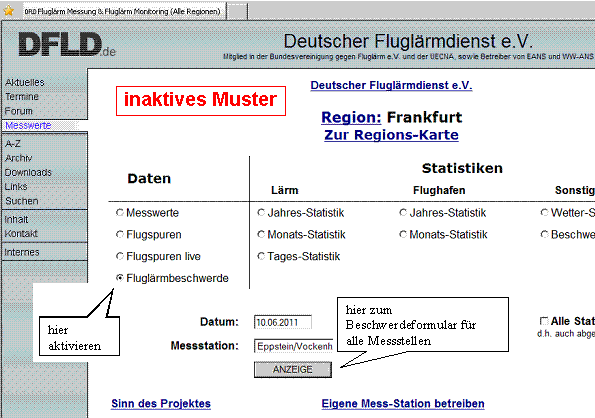595x418 pixels.
Task: Click the ANZEIGE button
Action: coord(293,369)
